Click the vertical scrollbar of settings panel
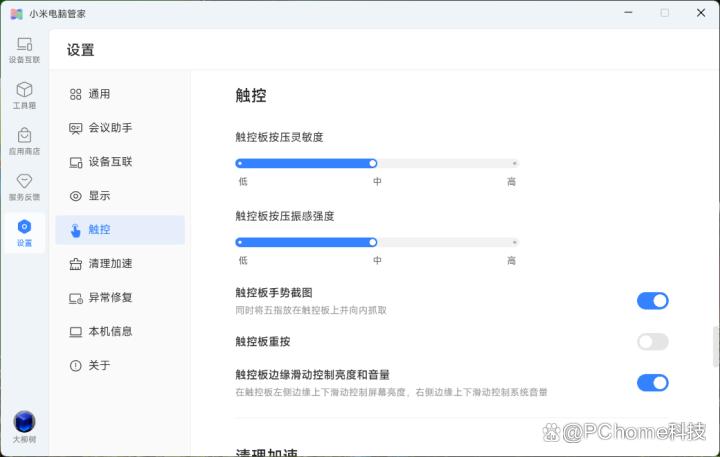Viewport: 720px width, 457px height. (715, 345)
